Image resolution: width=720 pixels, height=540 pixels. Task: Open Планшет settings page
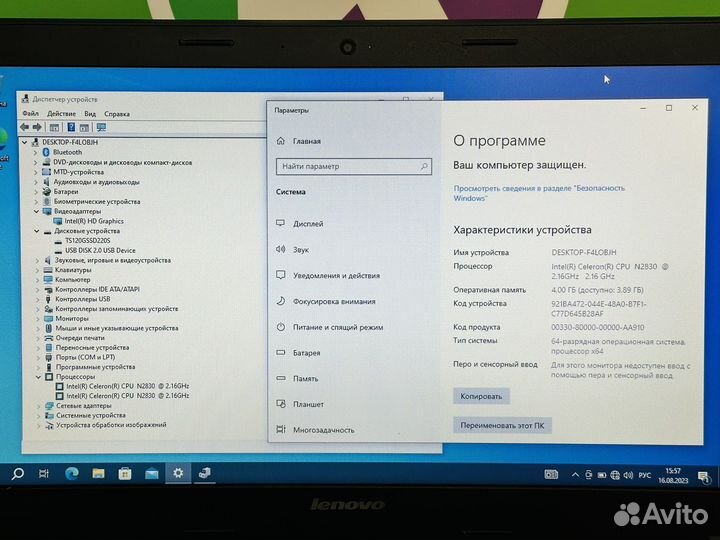click(300, 405)
